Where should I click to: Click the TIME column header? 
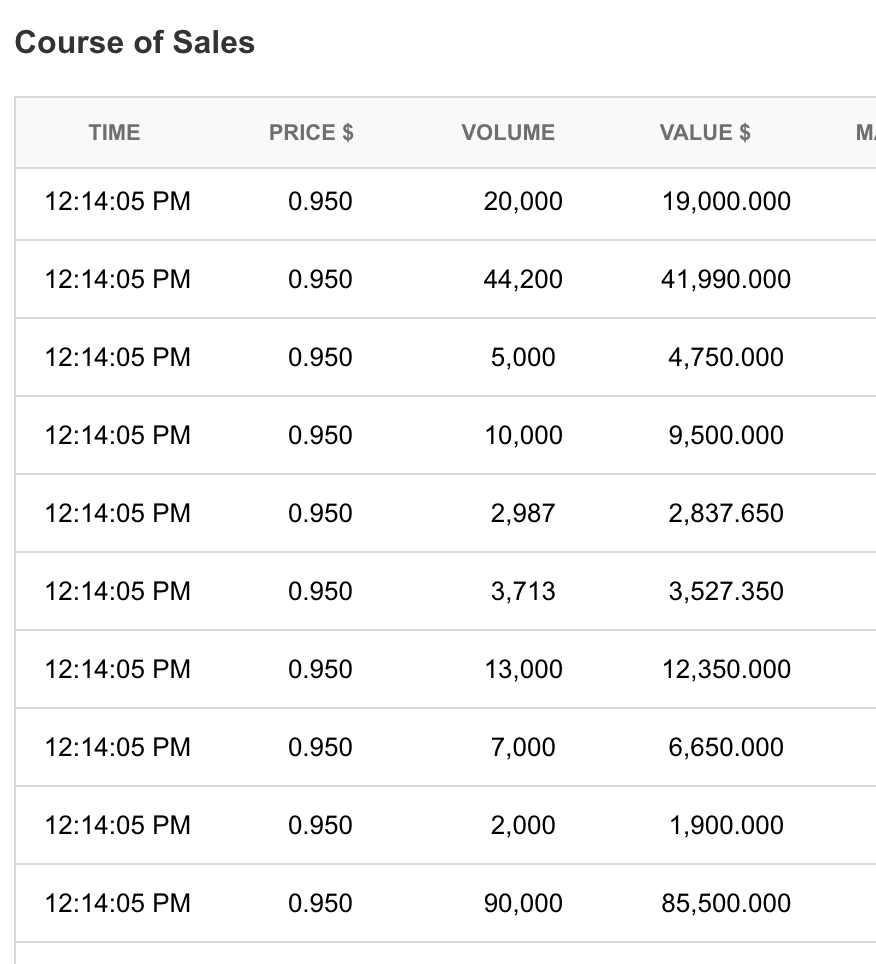tap(114, 133)
